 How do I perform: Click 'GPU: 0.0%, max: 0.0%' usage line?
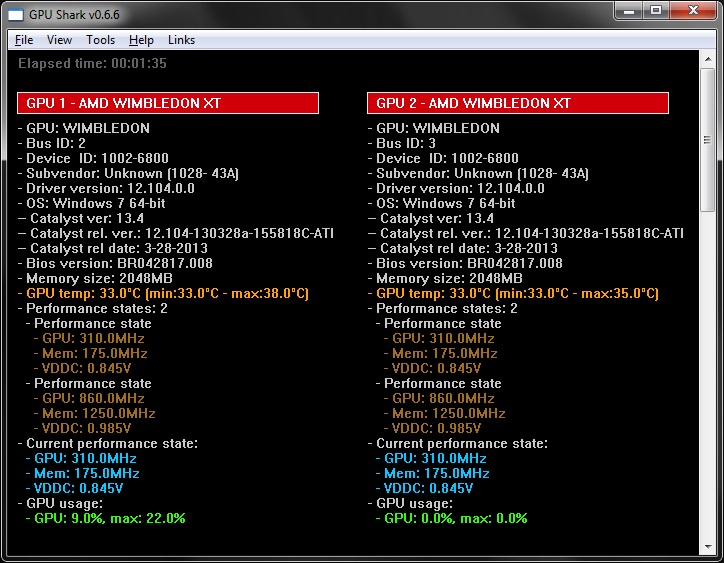(x=452, y=519)
